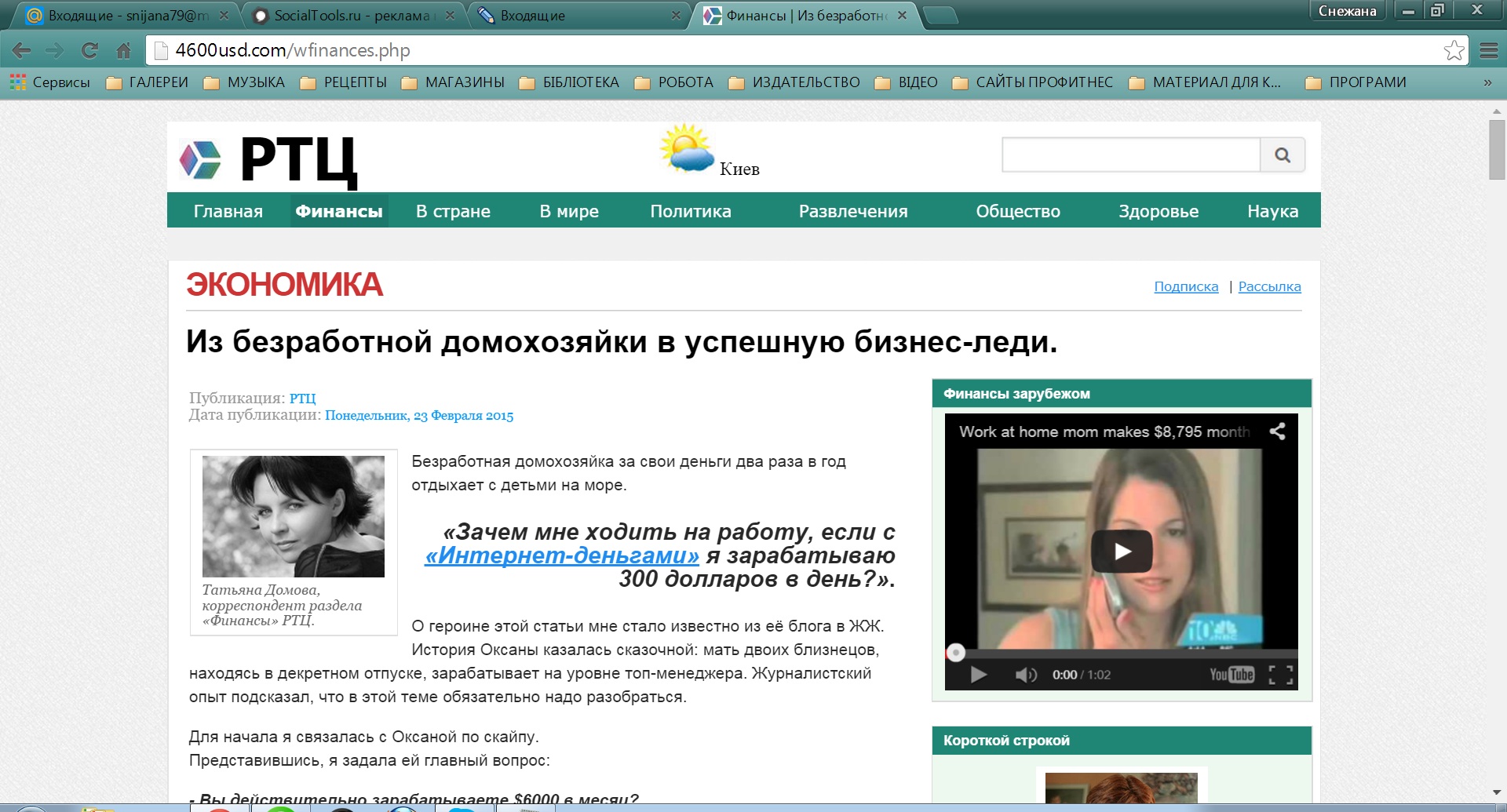Open the ВІДЕО bookmarks folder
Viewport: 1507px width, 812px height.
click(906, 82)
